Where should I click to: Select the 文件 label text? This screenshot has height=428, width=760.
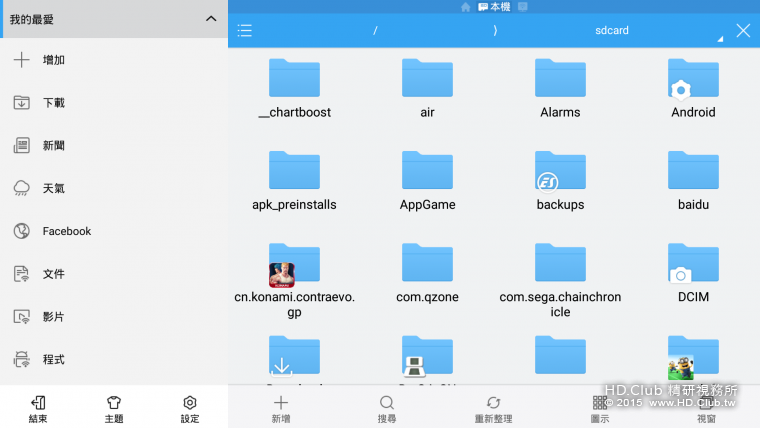point(54,274)
